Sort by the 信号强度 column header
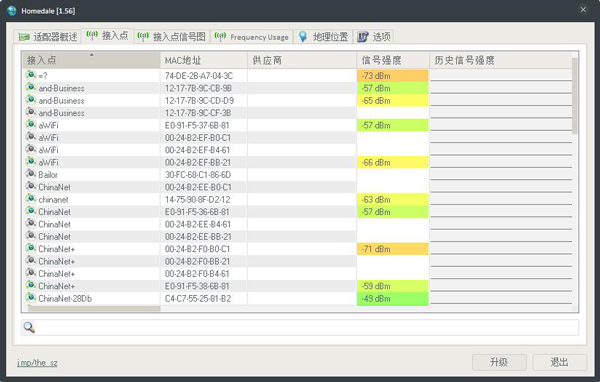This screenshot has height=382, width=600. pyautogui.click(x=393, y=60)
